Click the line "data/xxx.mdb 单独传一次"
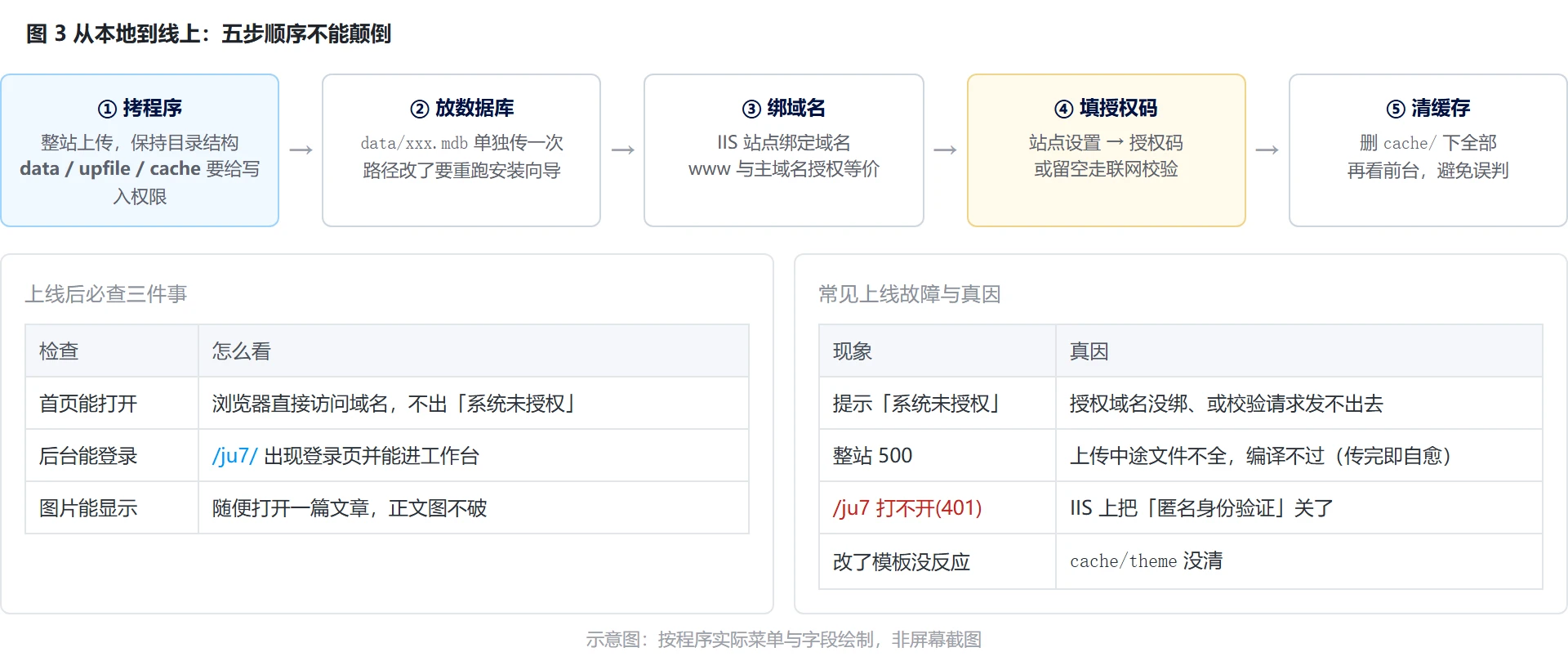Image resolution: width=1568 pixels, height=670 pixels. point(461,143)
